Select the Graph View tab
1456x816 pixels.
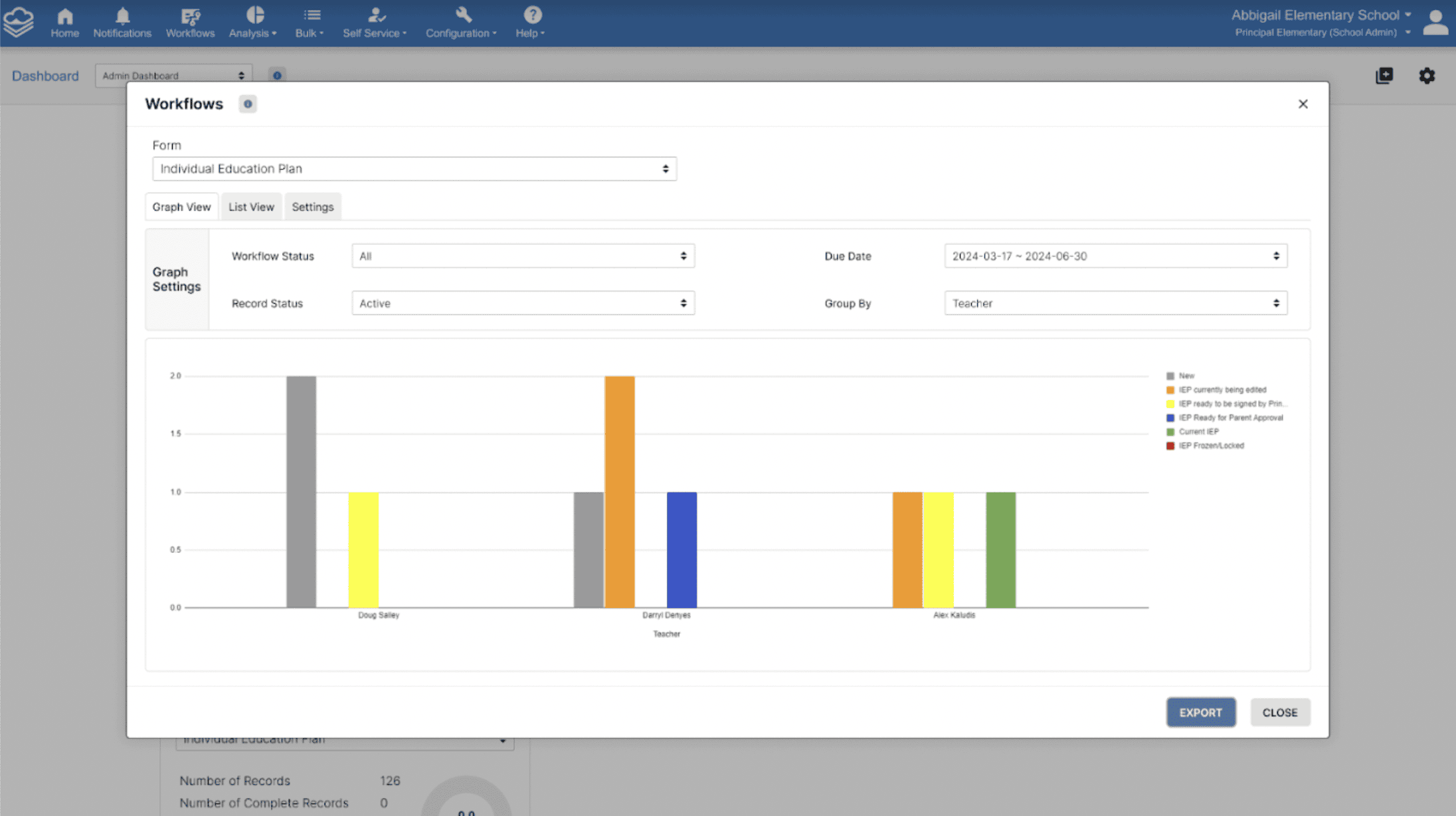(x=181, y=207)
